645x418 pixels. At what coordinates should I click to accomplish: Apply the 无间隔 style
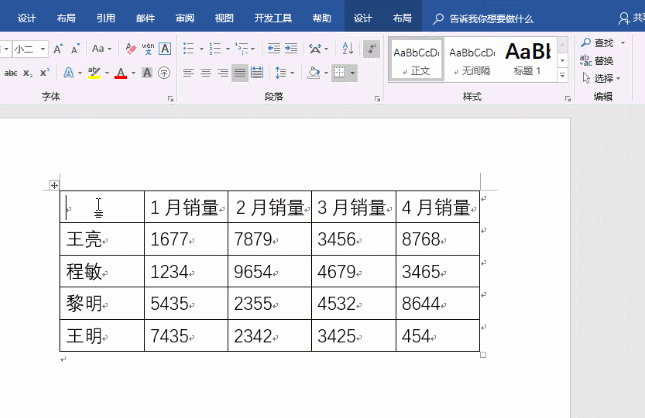[472, 60]
